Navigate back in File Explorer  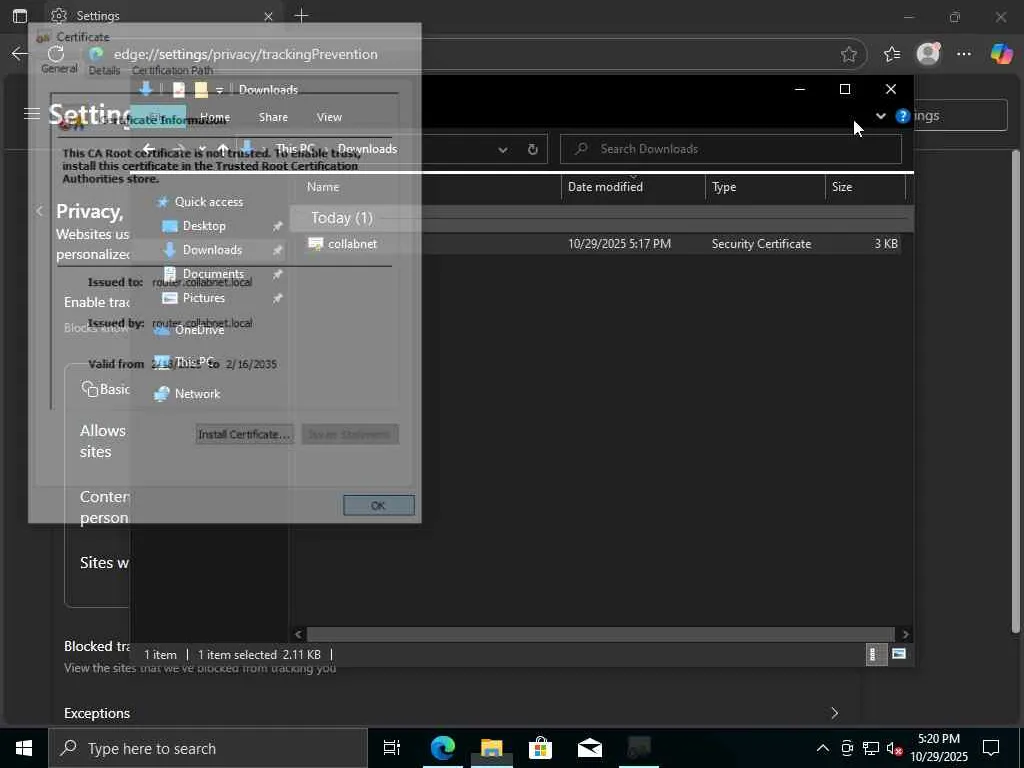click(149, 149)
